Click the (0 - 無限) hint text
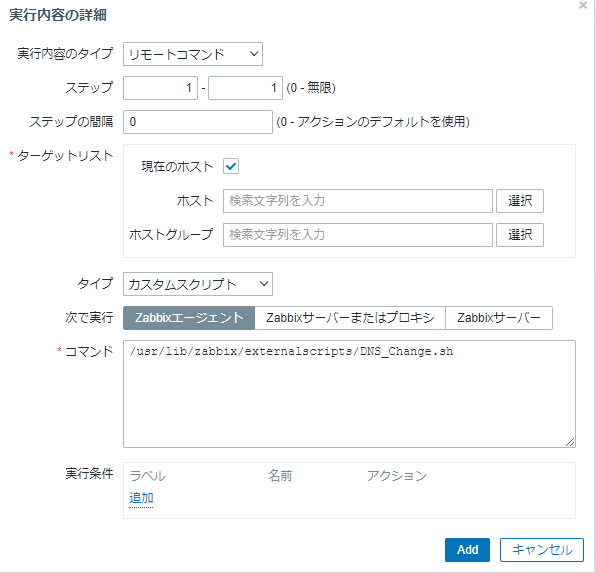The image size is (596, 573). click(311, 88)
